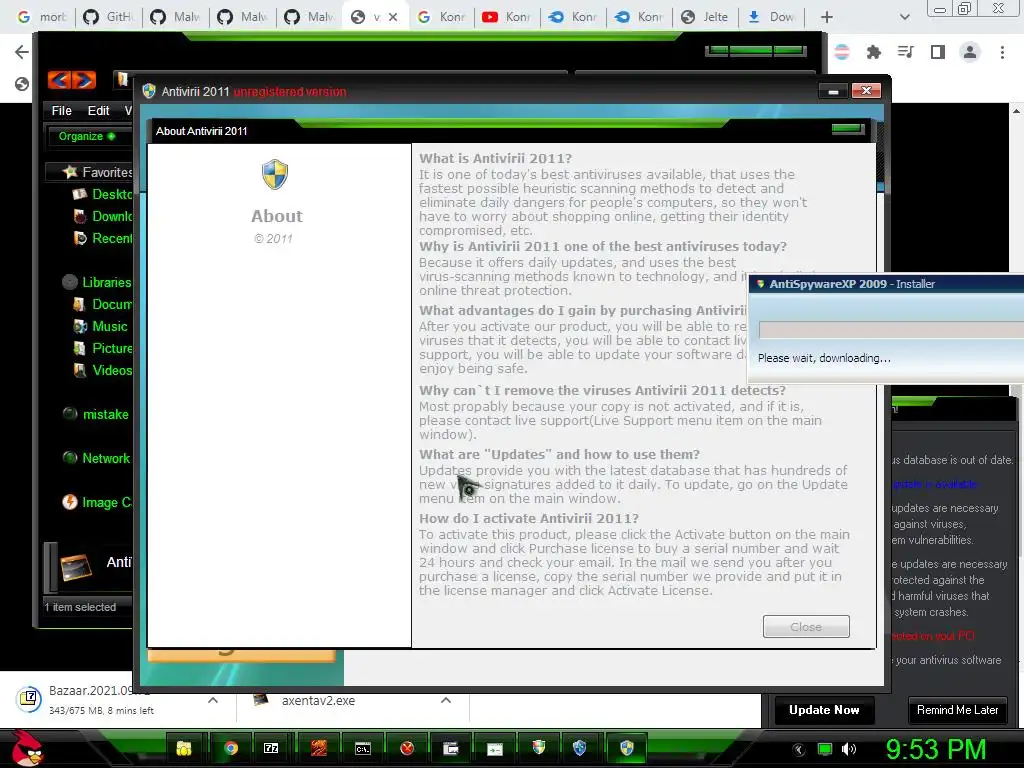Click the explorer back orange arrow
Image resolution: width=1024 pixels, height=768 pixels.
(x=59, y=80)
